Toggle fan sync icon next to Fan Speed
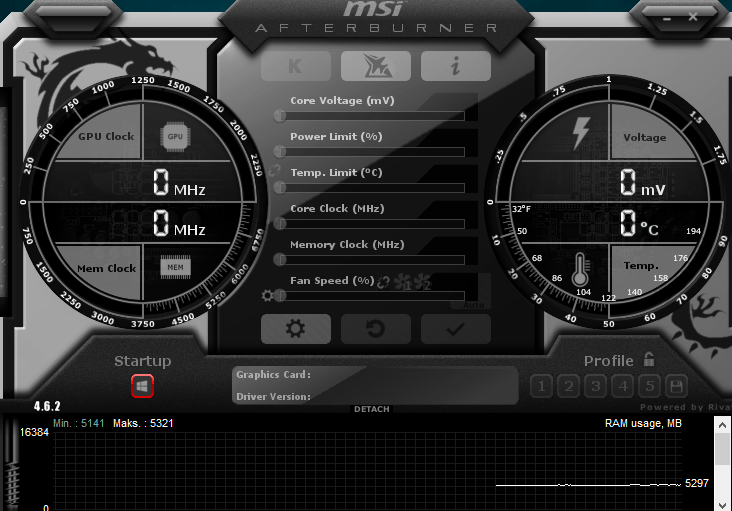 (x=383, y=282)
